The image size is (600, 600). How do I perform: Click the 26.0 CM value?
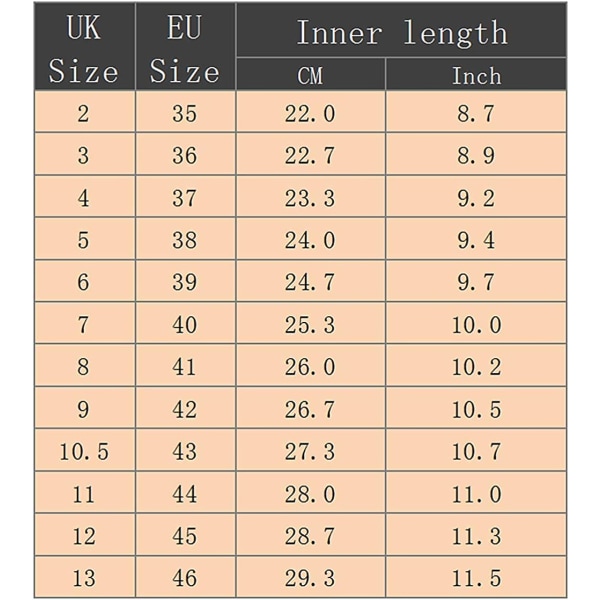pos(311,365)
